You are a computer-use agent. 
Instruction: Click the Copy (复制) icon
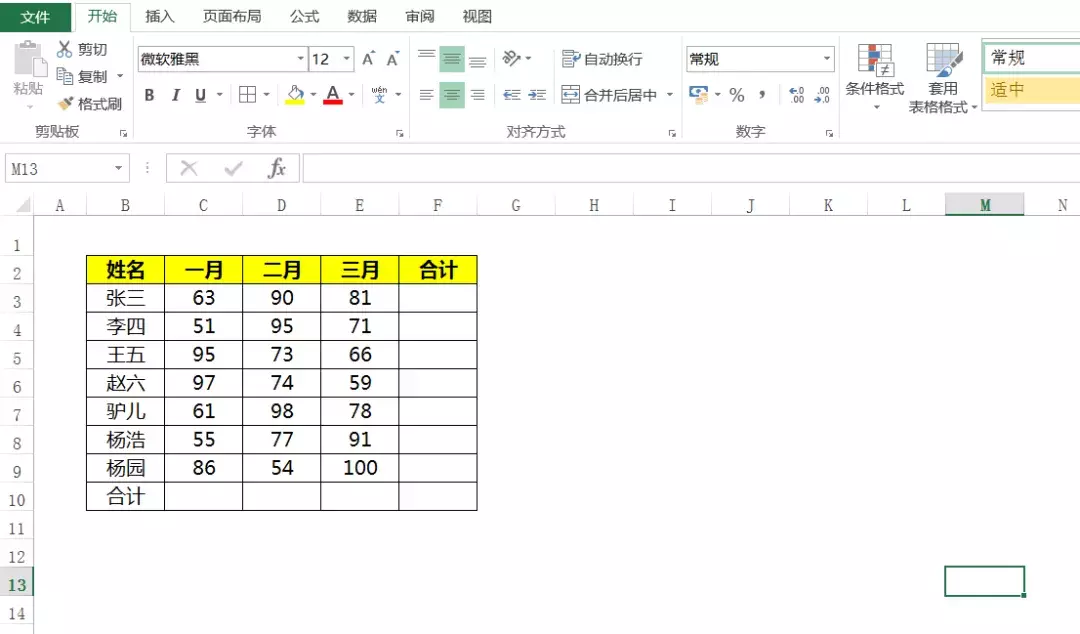(65, 76)
